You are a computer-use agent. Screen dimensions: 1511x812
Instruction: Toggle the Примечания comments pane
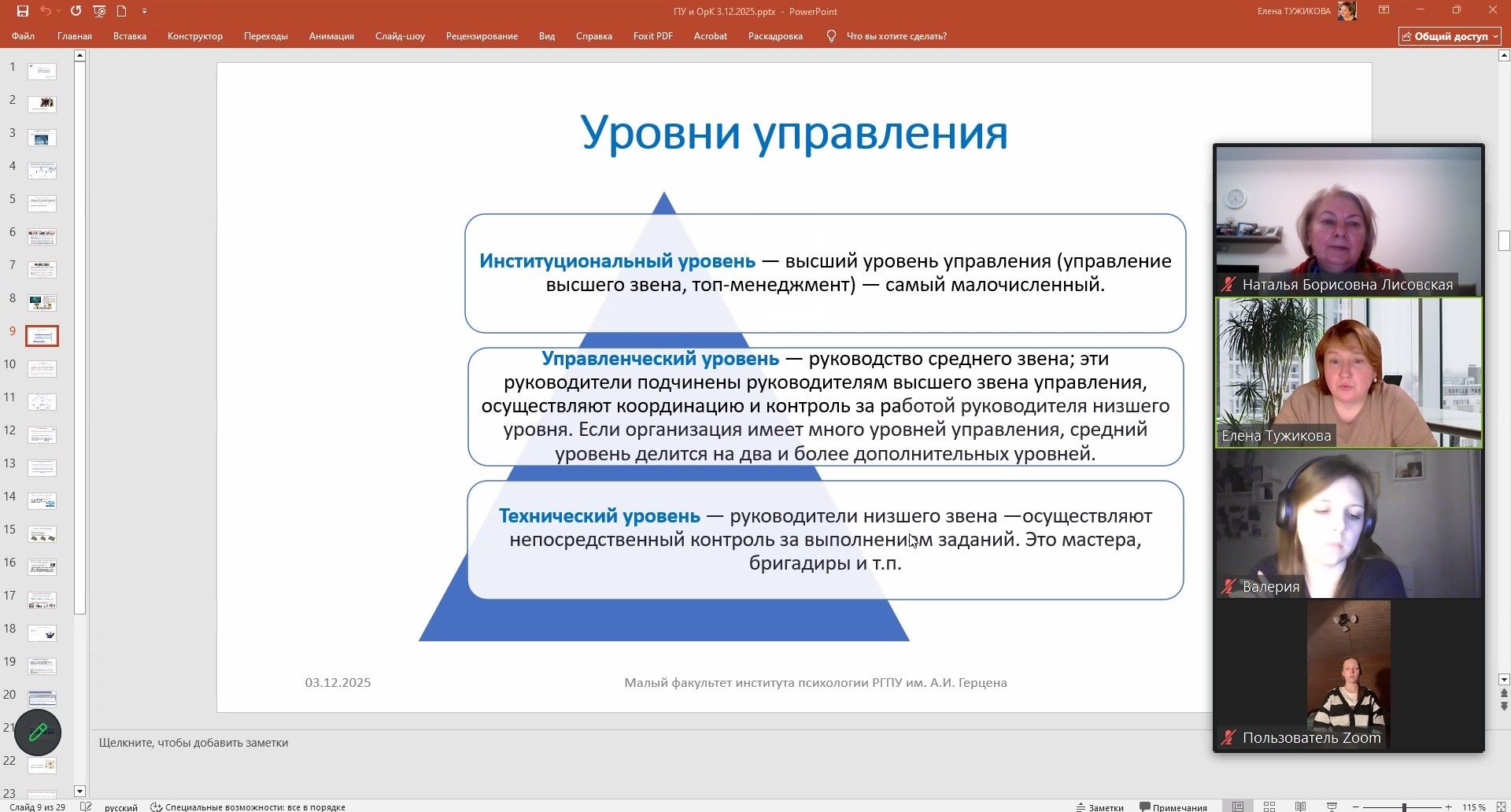click(x=1173, y=806)
